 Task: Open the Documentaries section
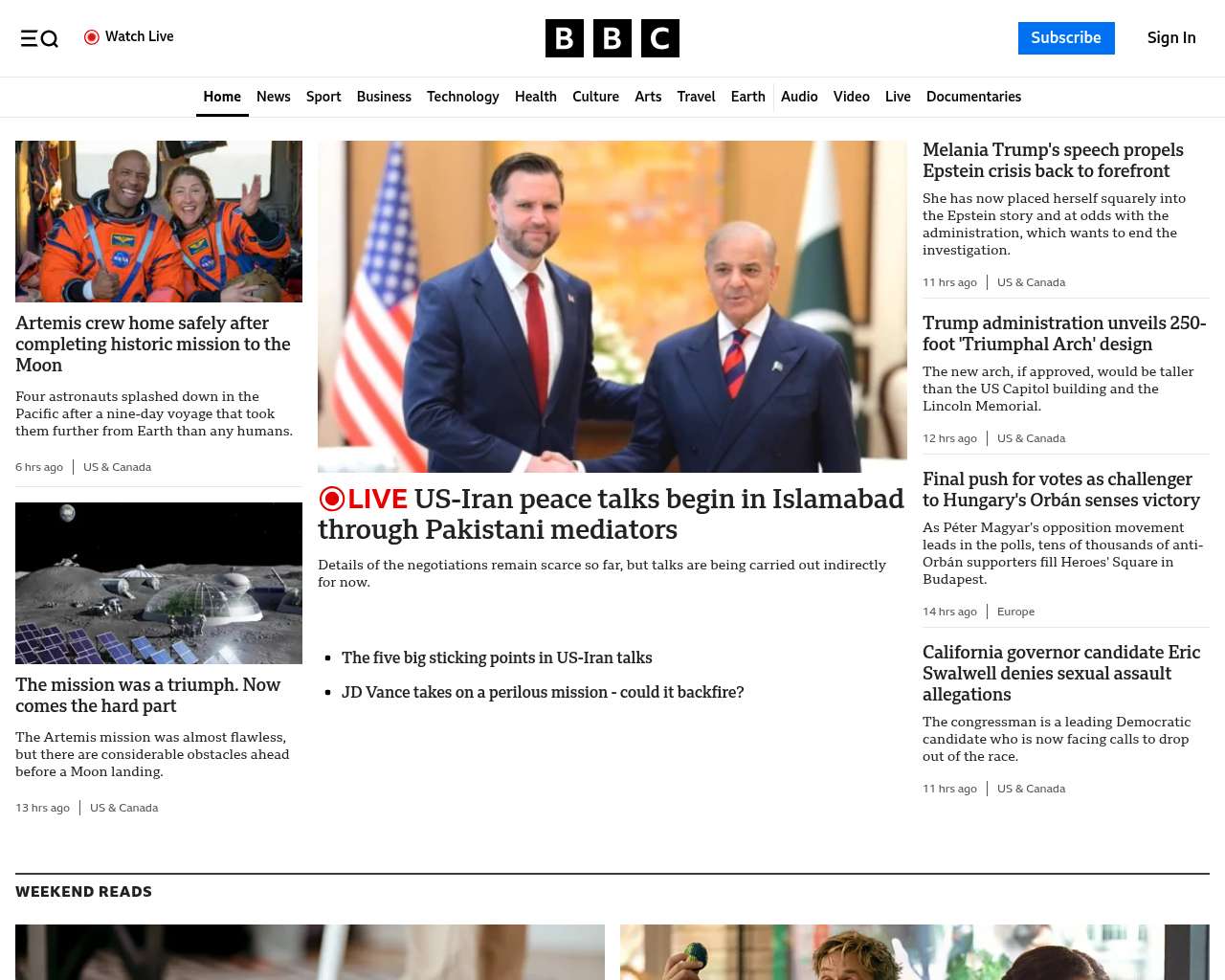tap(973, 97)
